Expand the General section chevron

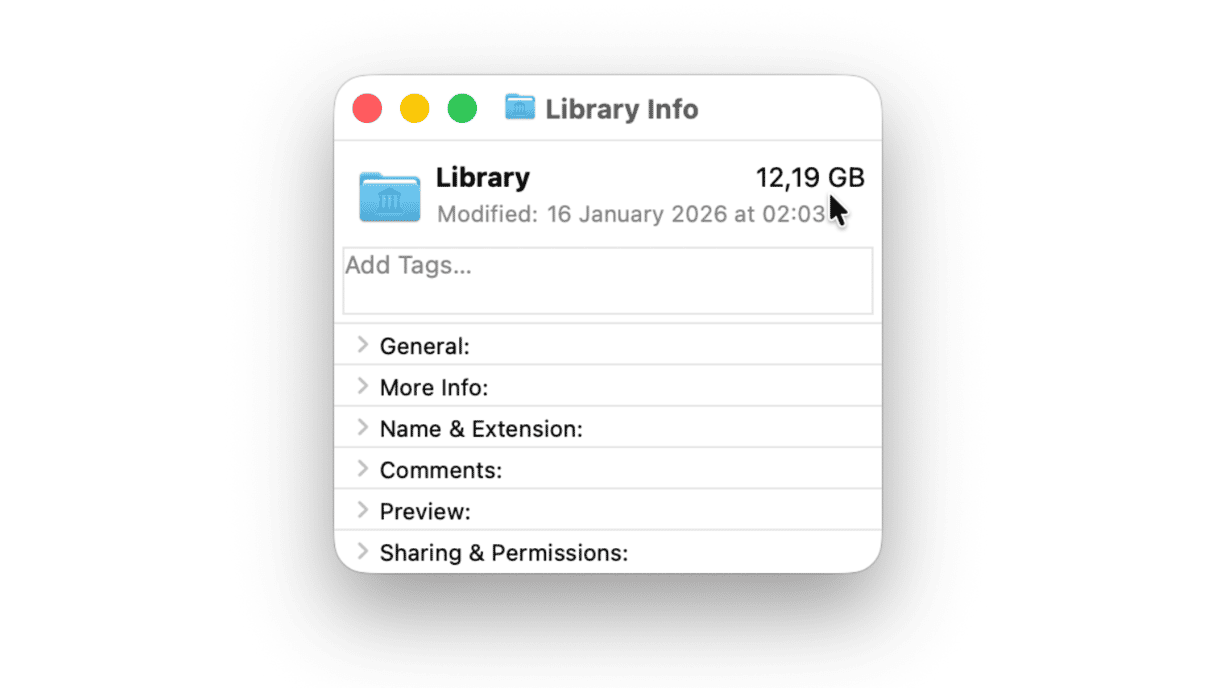[x=363, y=345]
